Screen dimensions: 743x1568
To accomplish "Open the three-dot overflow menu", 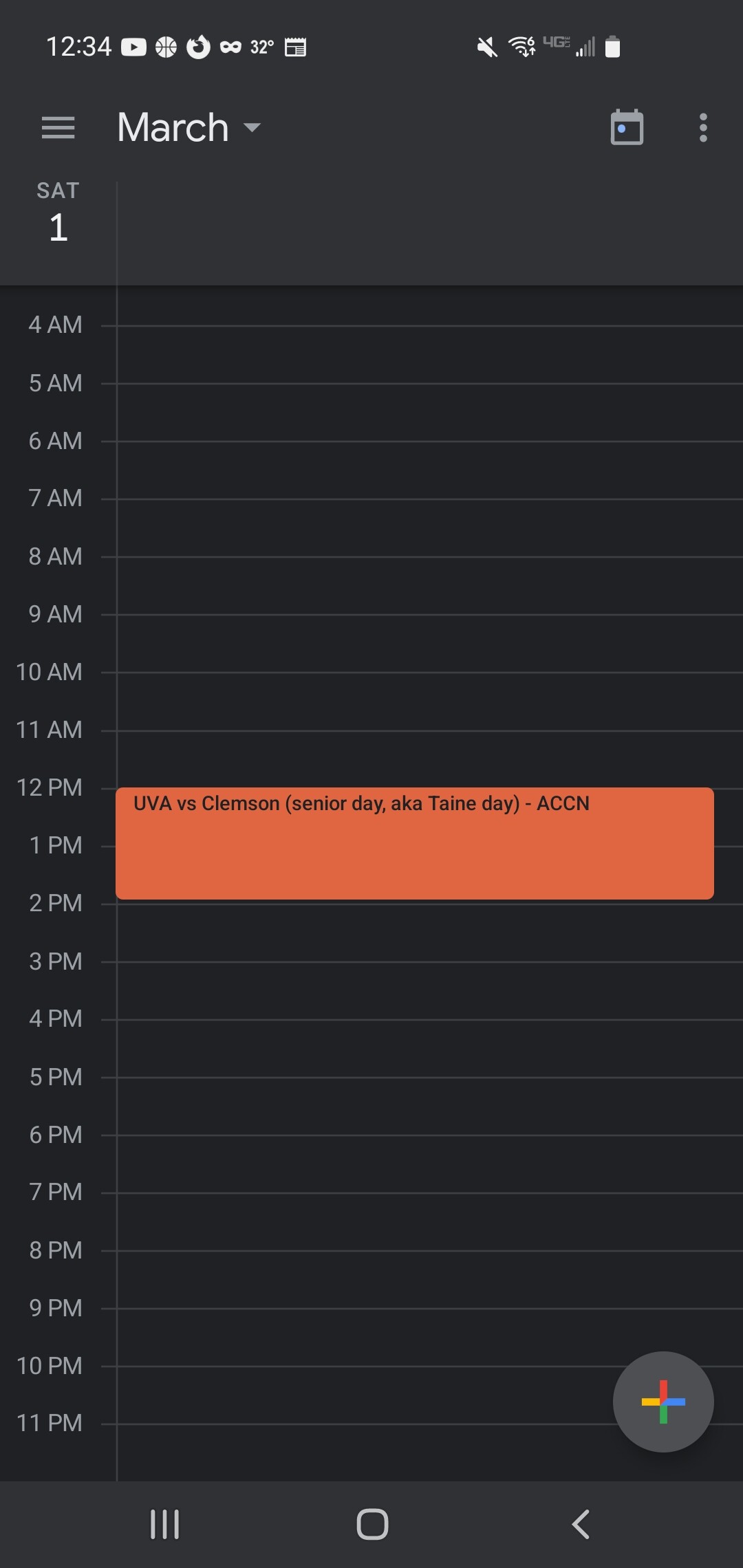I will click(702, 128).
